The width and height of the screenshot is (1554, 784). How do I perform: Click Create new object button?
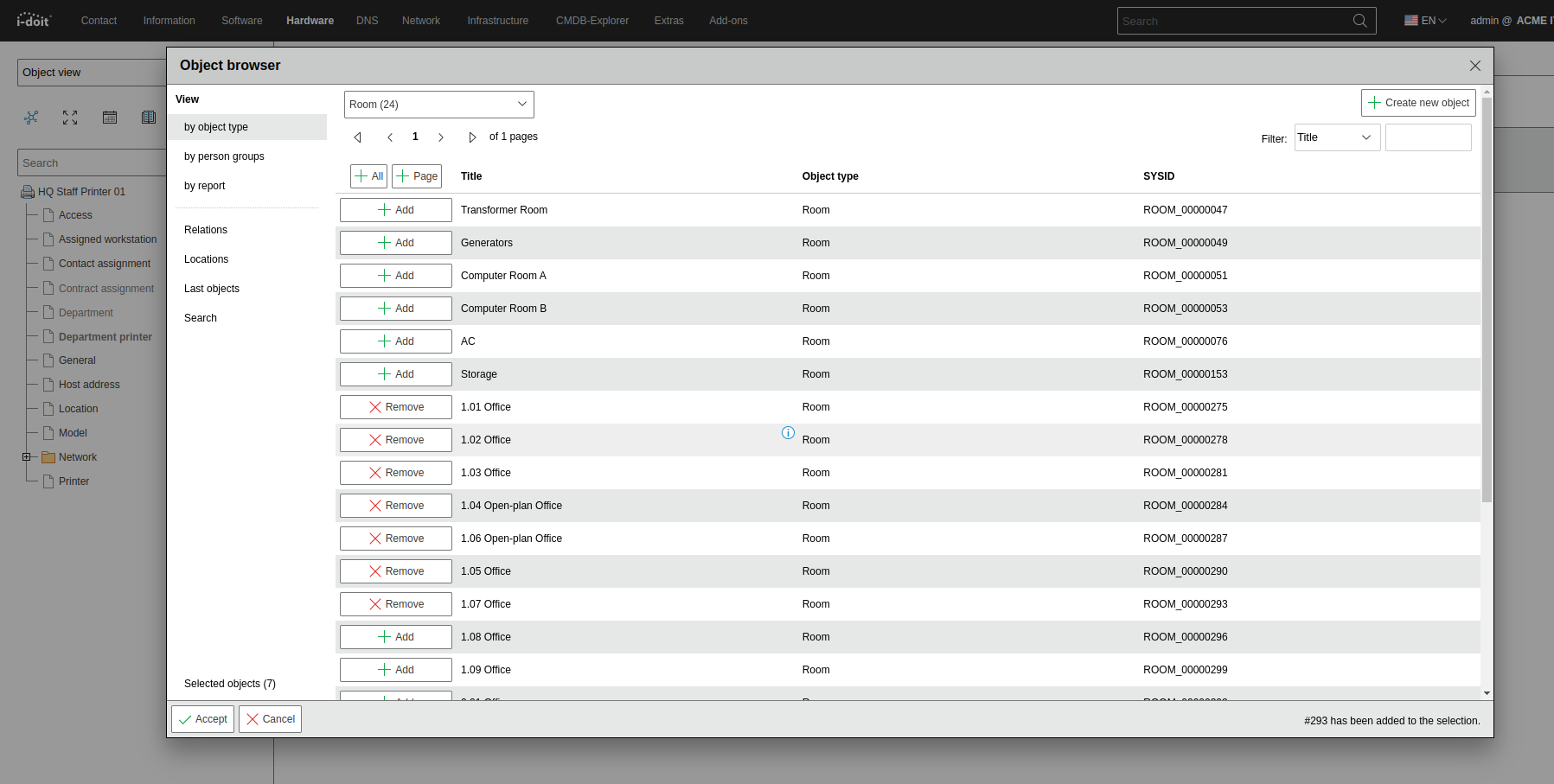pyautogui.click(x=1418, y=103)
